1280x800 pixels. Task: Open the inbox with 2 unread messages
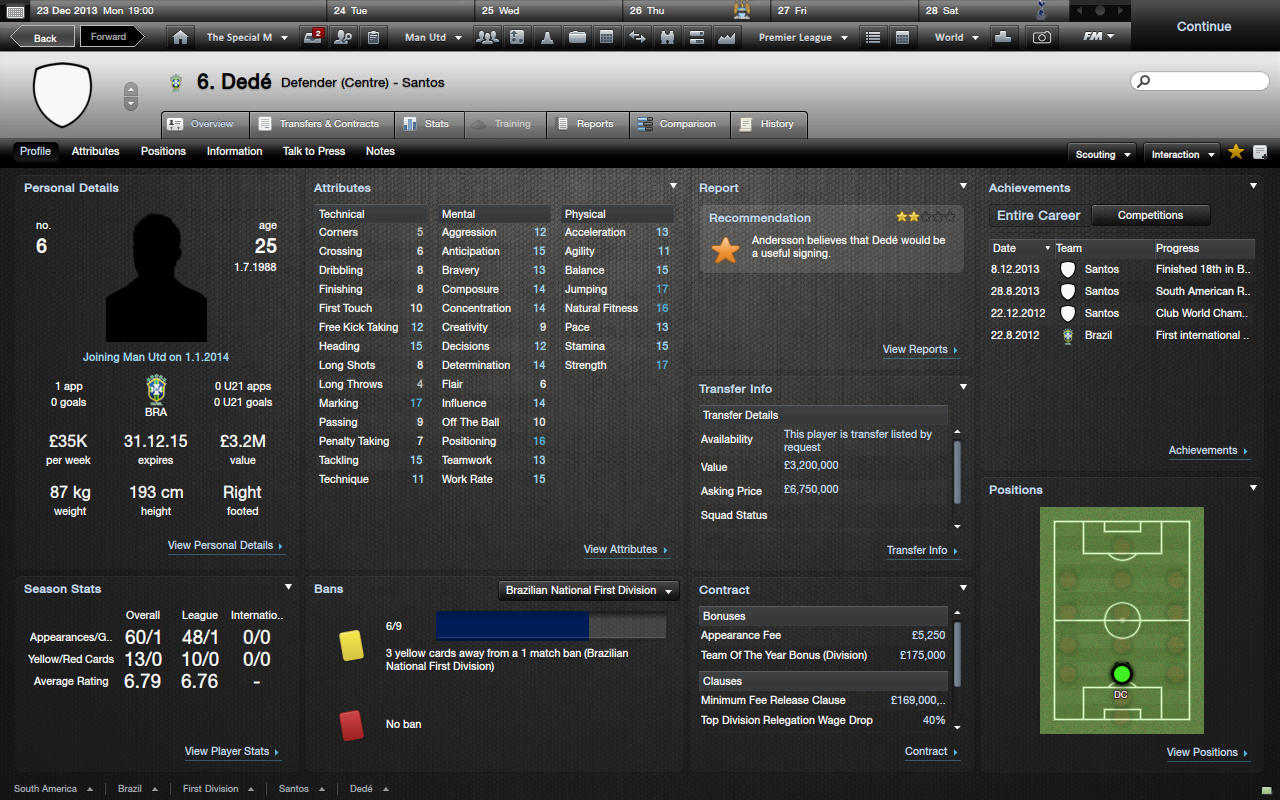click(314, 38)
